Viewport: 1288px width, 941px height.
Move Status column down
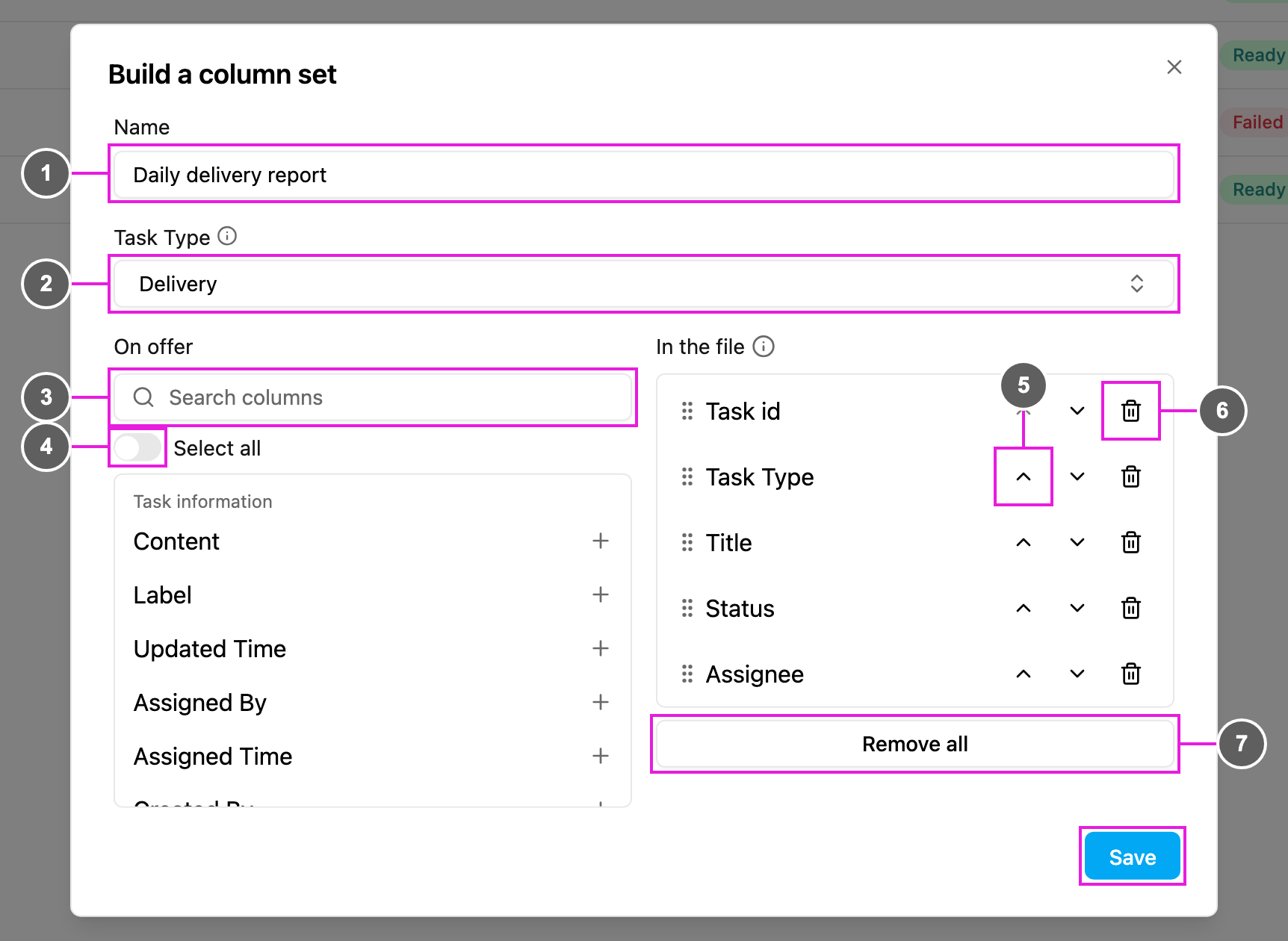click(1077, 608)
